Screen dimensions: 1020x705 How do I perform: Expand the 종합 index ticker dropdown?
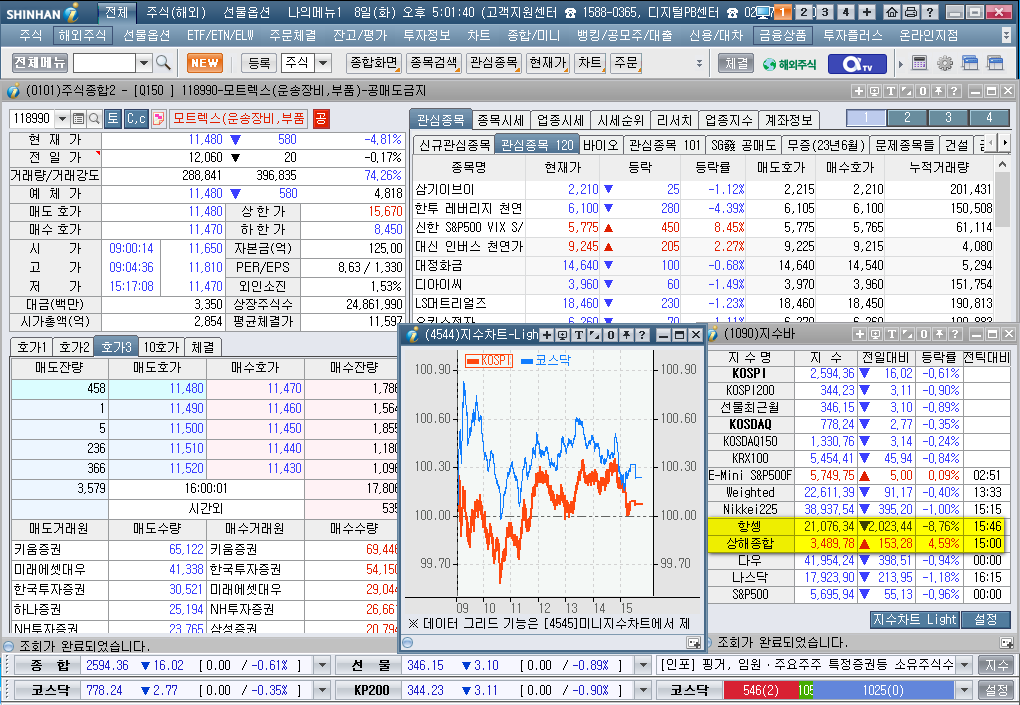tap(321, 665)
